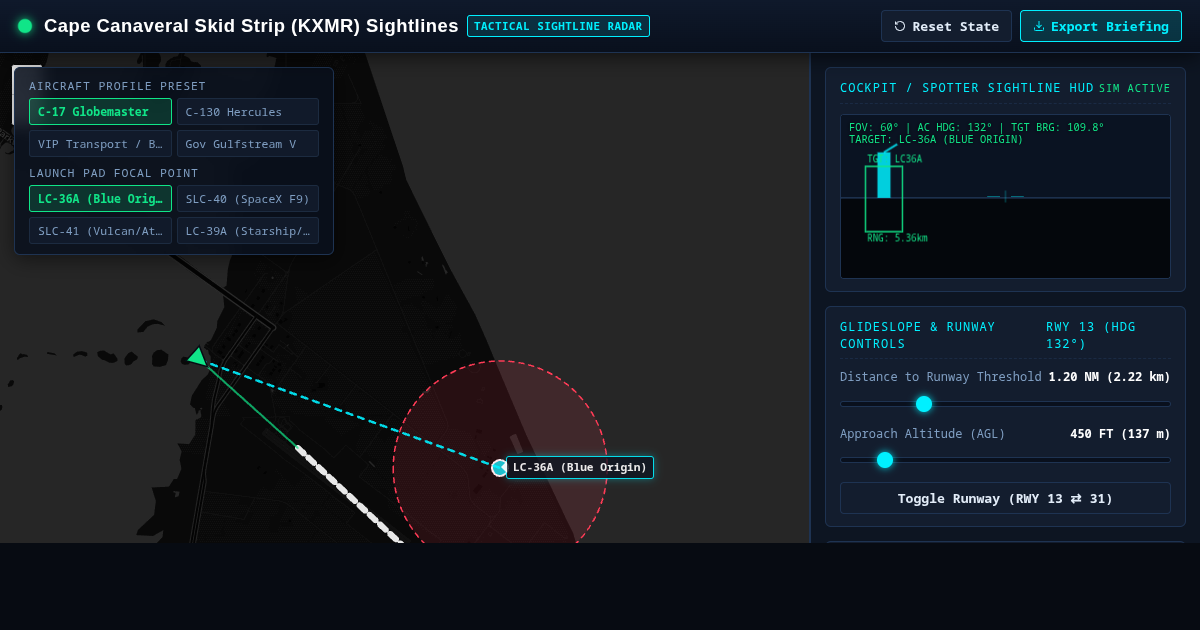Image resolution: width=1200 pixels, height=630 pixels.
Task: Click the 1.20 NM (2.22 km) value
Action: [x=1109, y=377]
